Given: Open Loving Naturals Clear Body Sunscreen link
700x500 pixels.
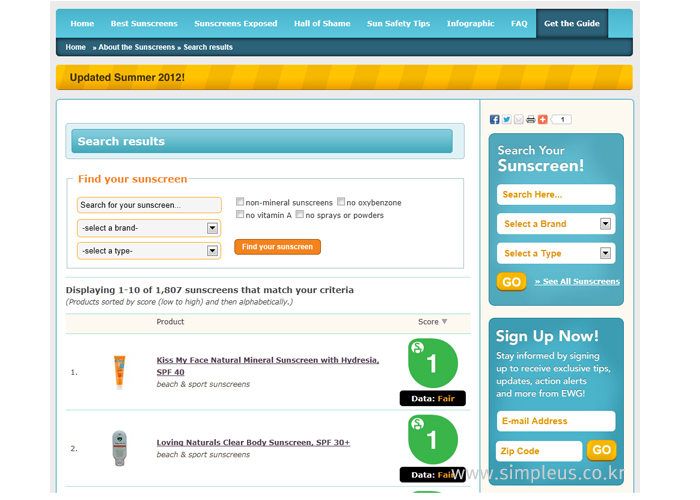Looking at the screenshot, I should coord(253,442).
